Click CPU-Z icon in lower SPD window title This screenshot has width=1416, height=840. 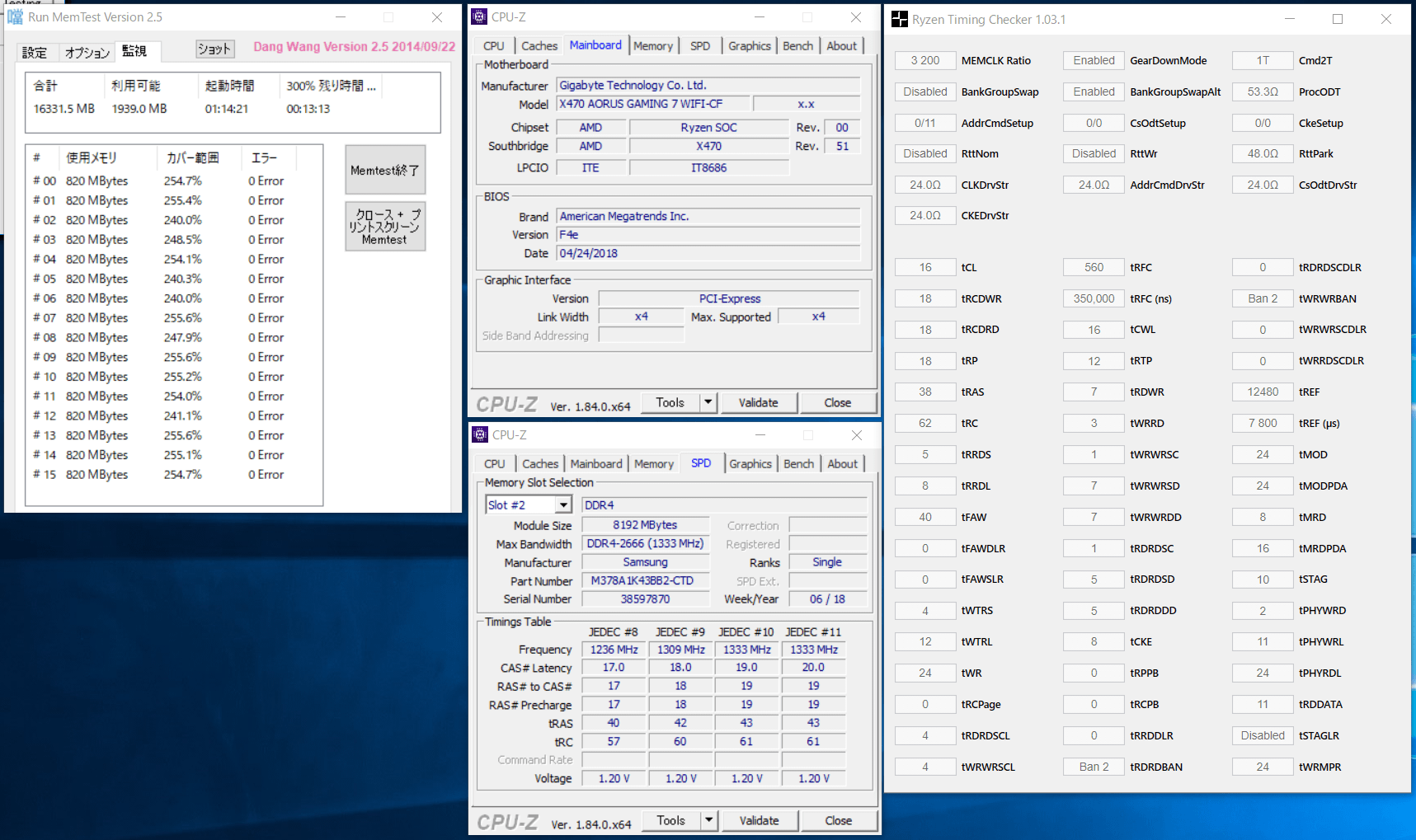pos(480,435)
